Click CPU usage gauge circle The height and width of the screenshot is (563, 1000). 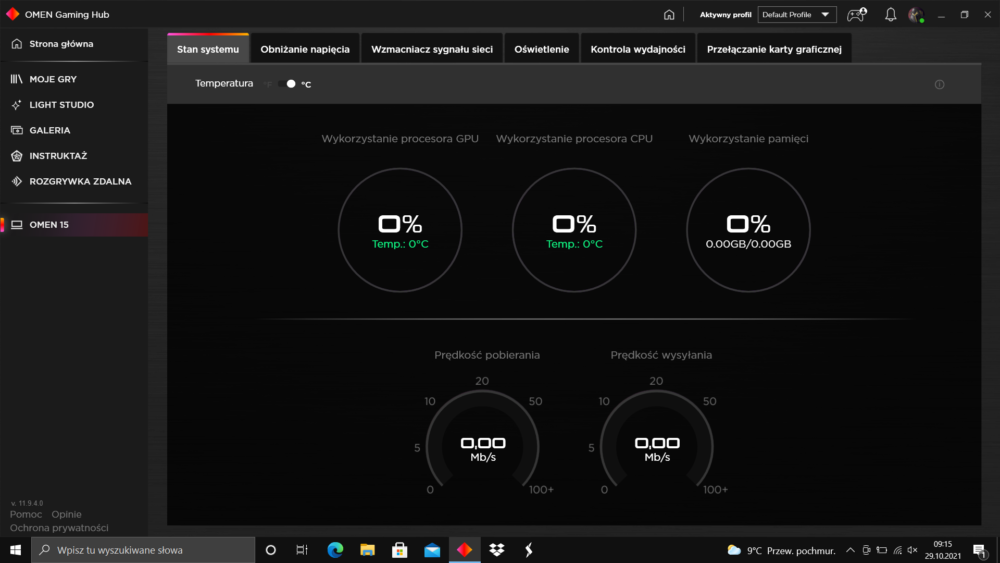coord(574,230)
